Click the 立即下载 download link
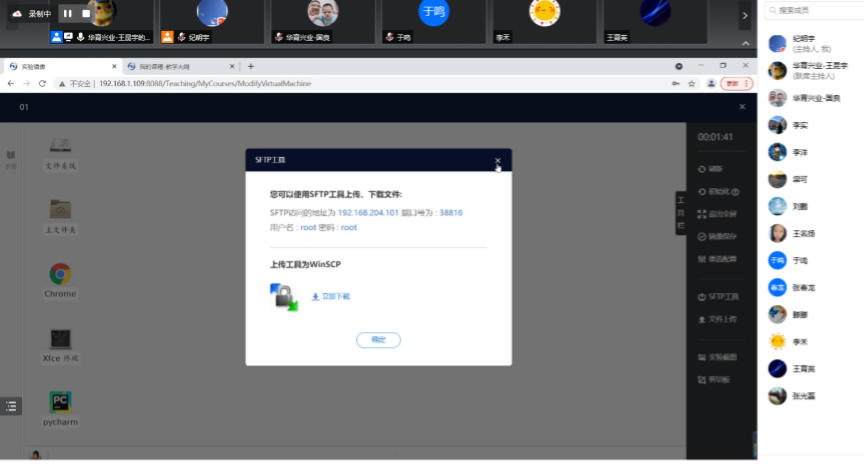The height and width of the screenshot is (464, 867). pyautogui.click(x=331, y=297)
